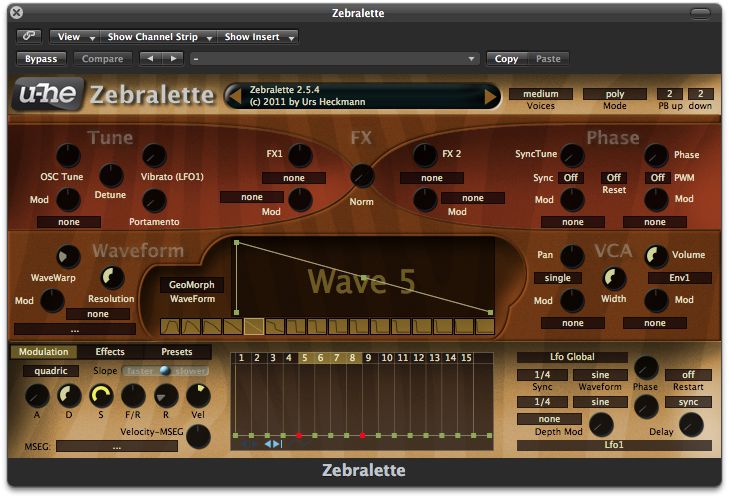Open the Show Insert dropdown

pos(258,36)
